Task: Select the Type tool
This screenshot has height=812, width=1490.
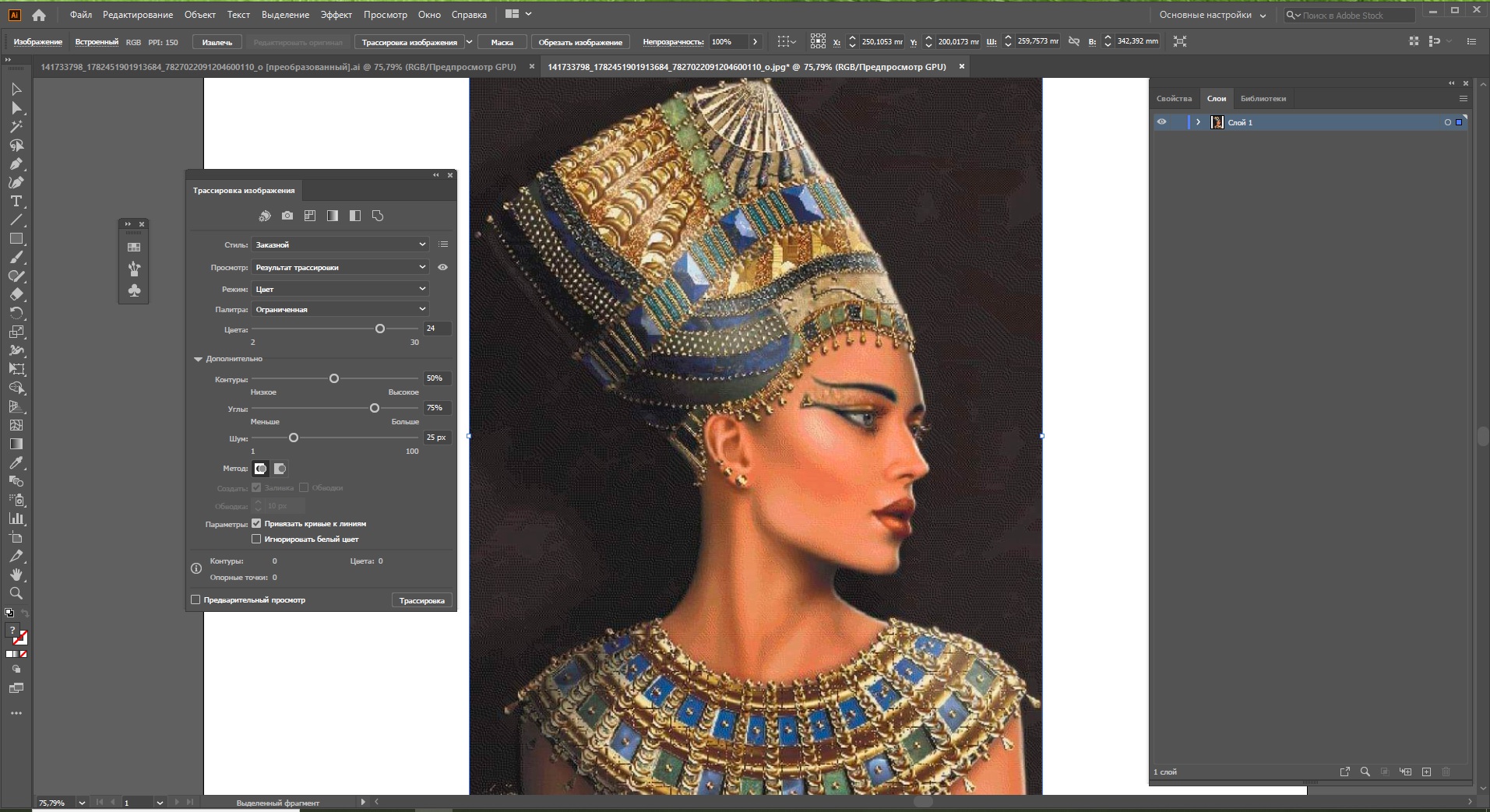Action: tap(16, 201)
